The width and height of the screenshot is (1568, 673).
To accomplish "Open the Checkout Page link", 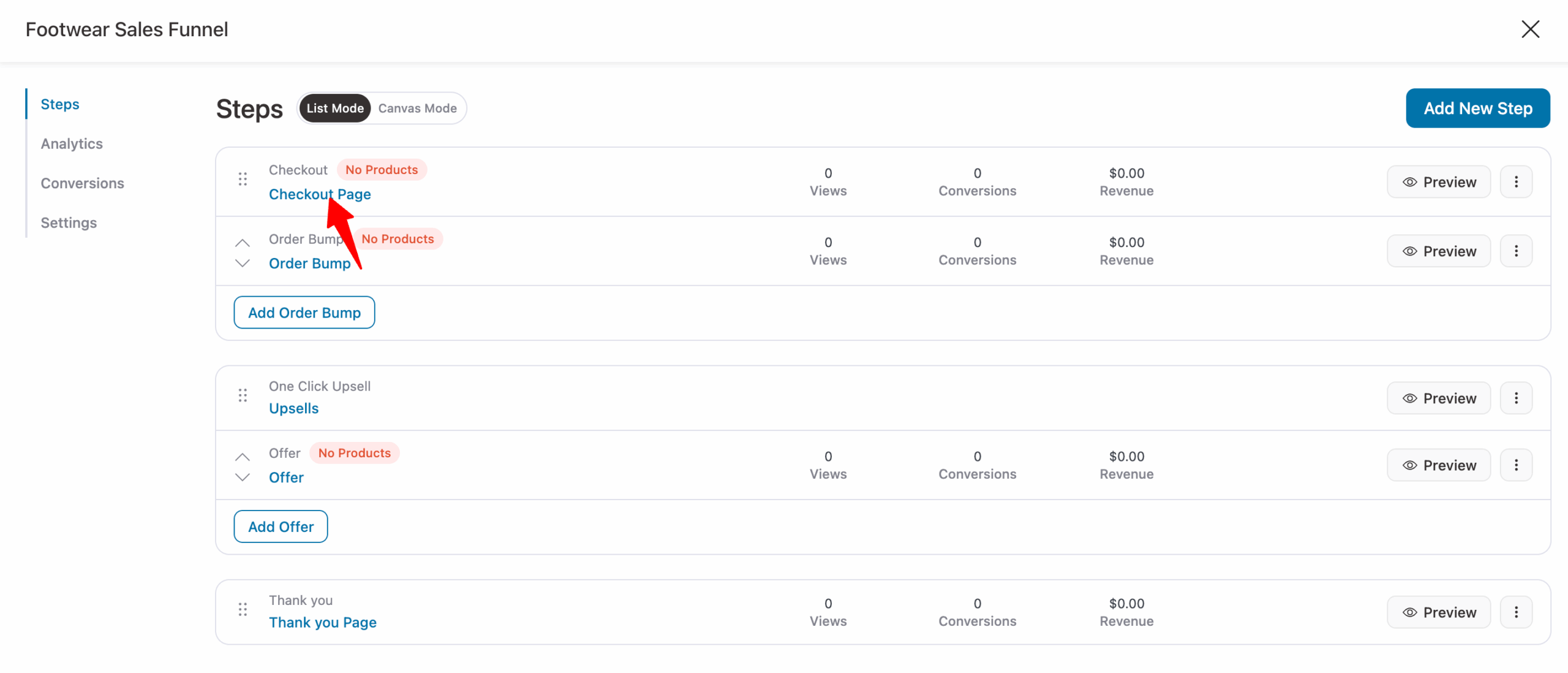I will 320,194.
